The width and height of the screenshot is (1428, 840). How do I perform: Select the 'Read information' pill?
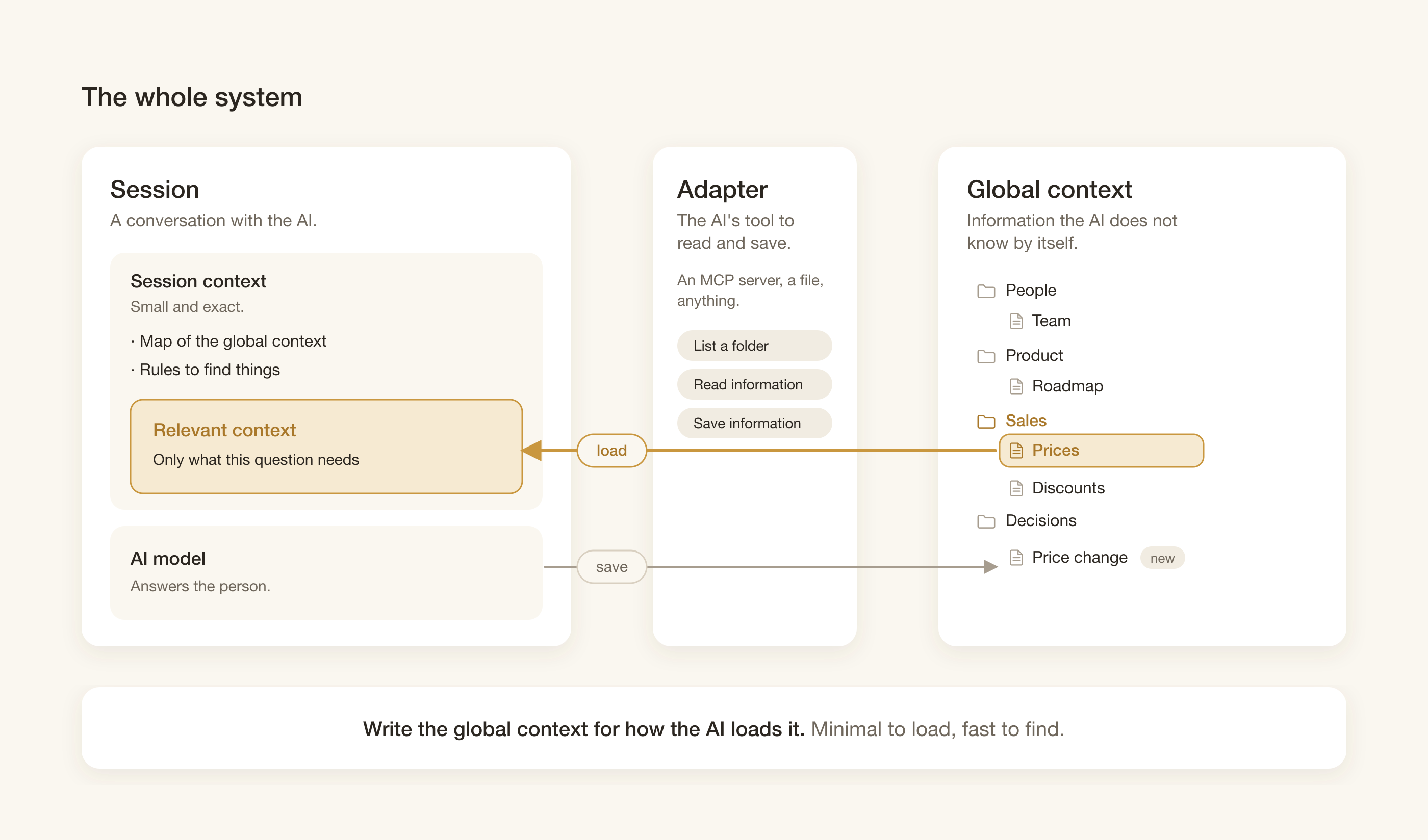[754, 385]
